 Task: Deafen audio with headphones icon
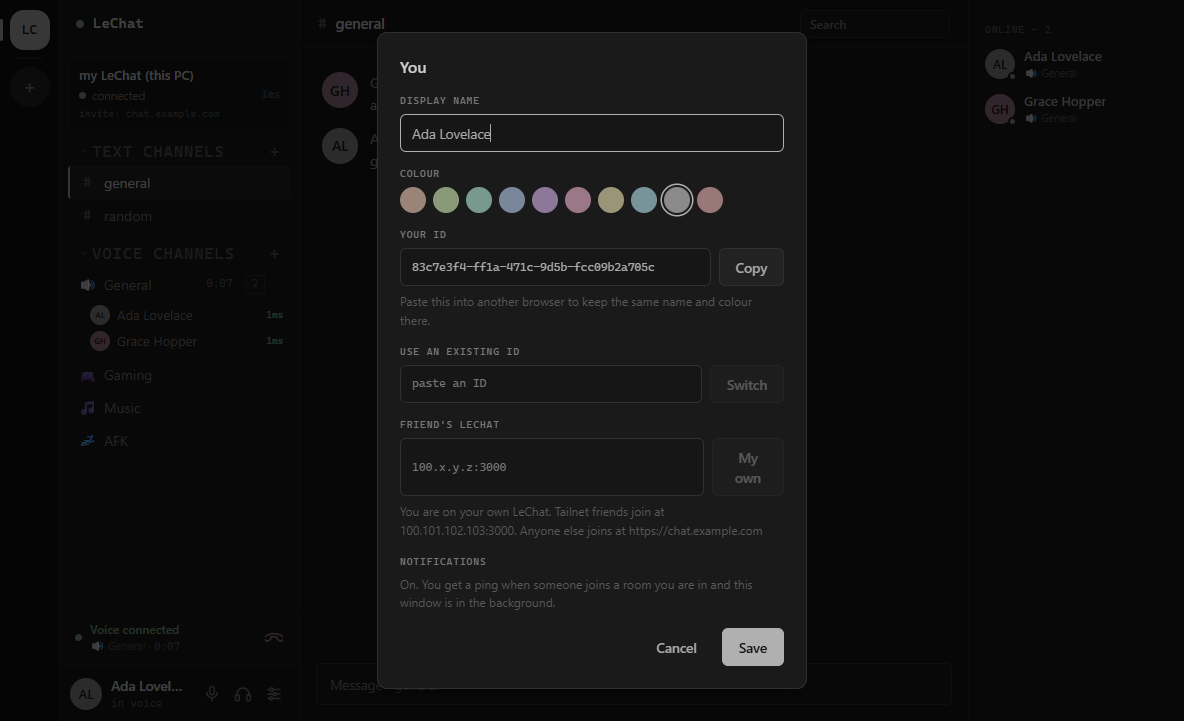point(243,694)
